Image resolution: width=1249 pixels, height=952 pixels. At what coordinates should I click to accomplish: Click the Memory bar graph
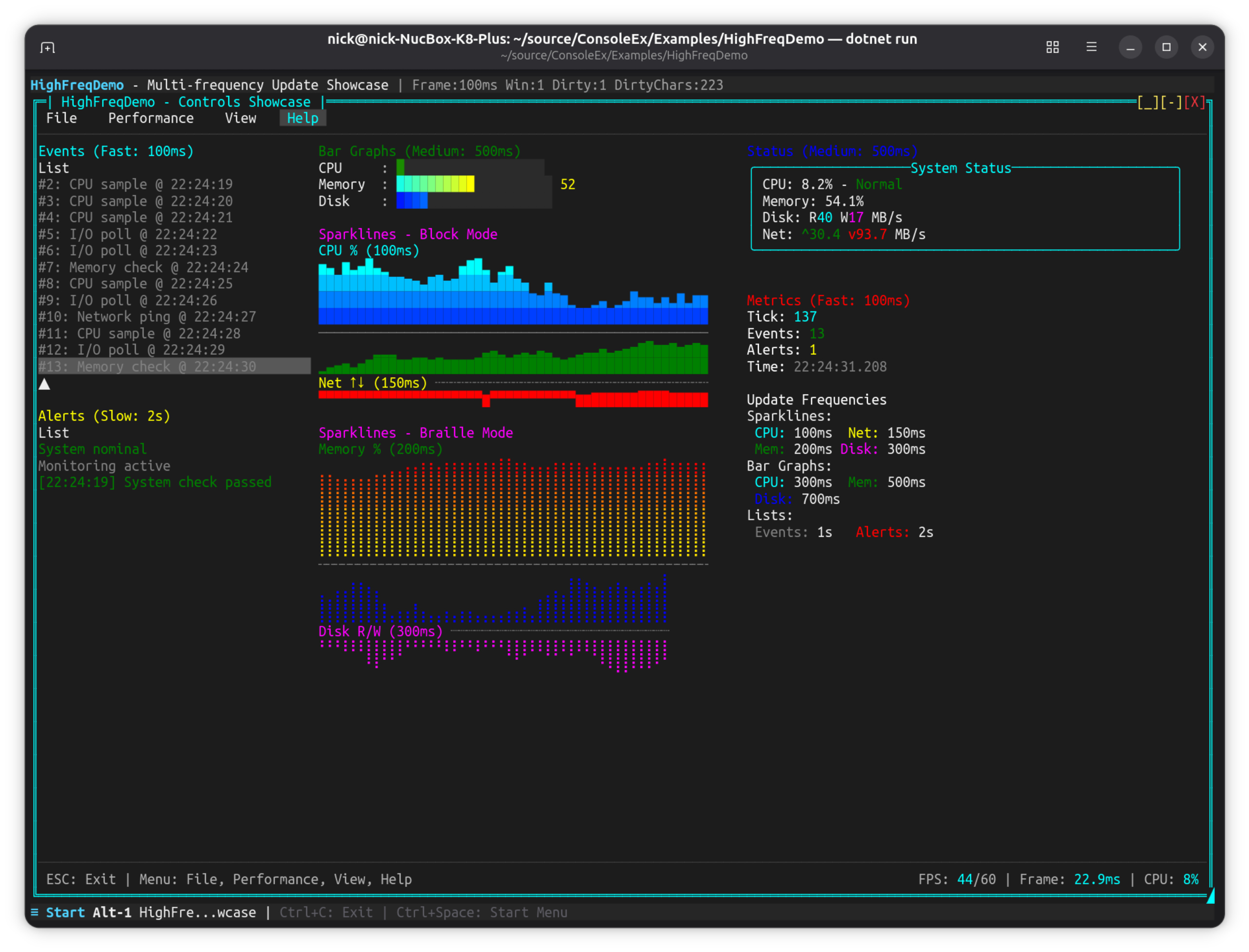(x=435, y=184)
